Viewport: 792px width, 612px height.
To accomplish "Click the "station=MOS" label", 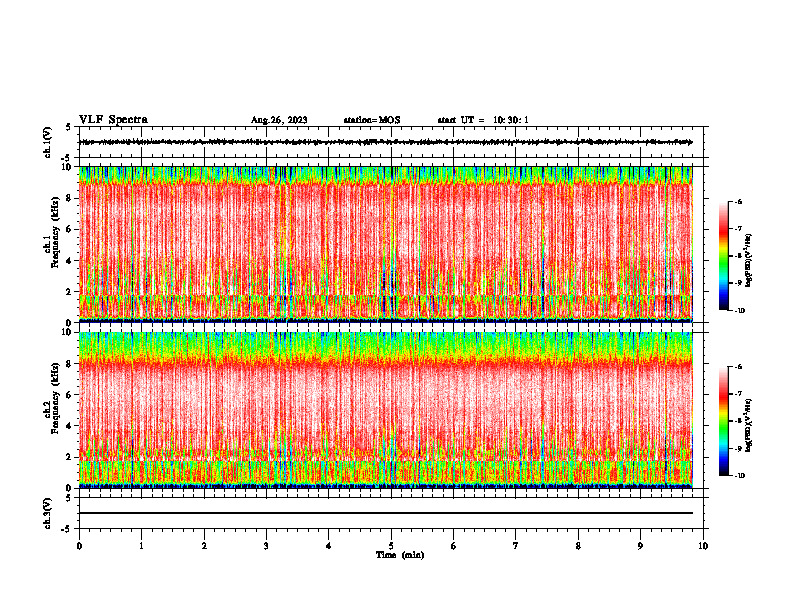I will pyautogui.click(x=372, y=120).
